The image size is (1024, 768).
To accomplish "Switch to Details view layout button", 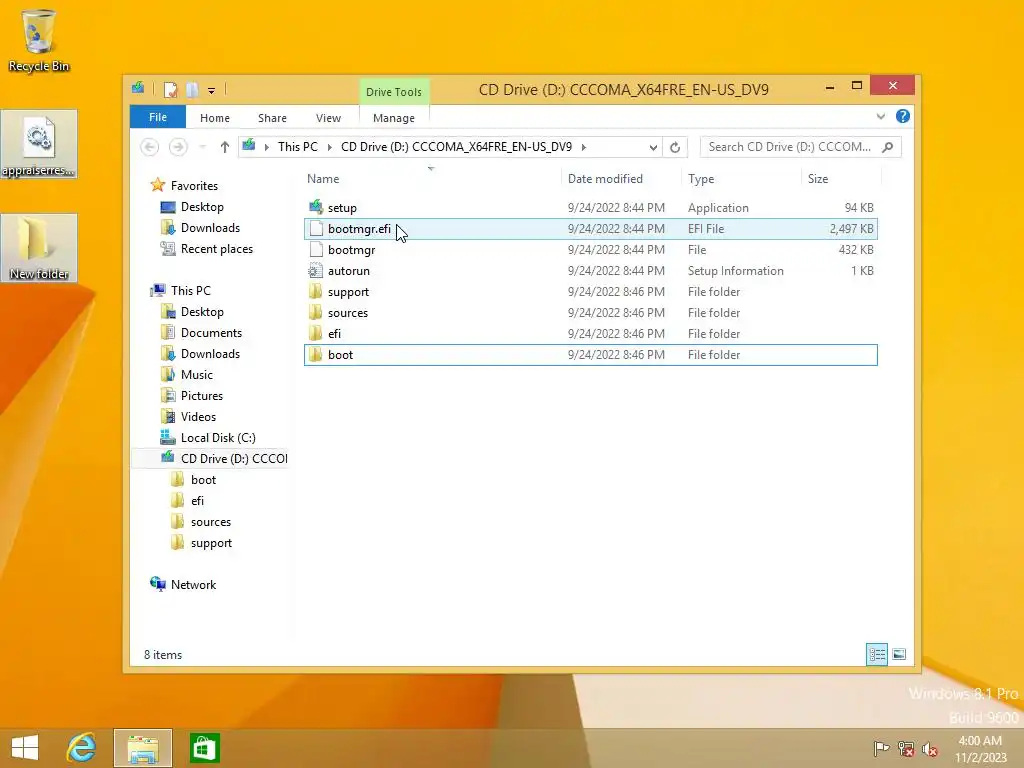I will pos(877,654).
